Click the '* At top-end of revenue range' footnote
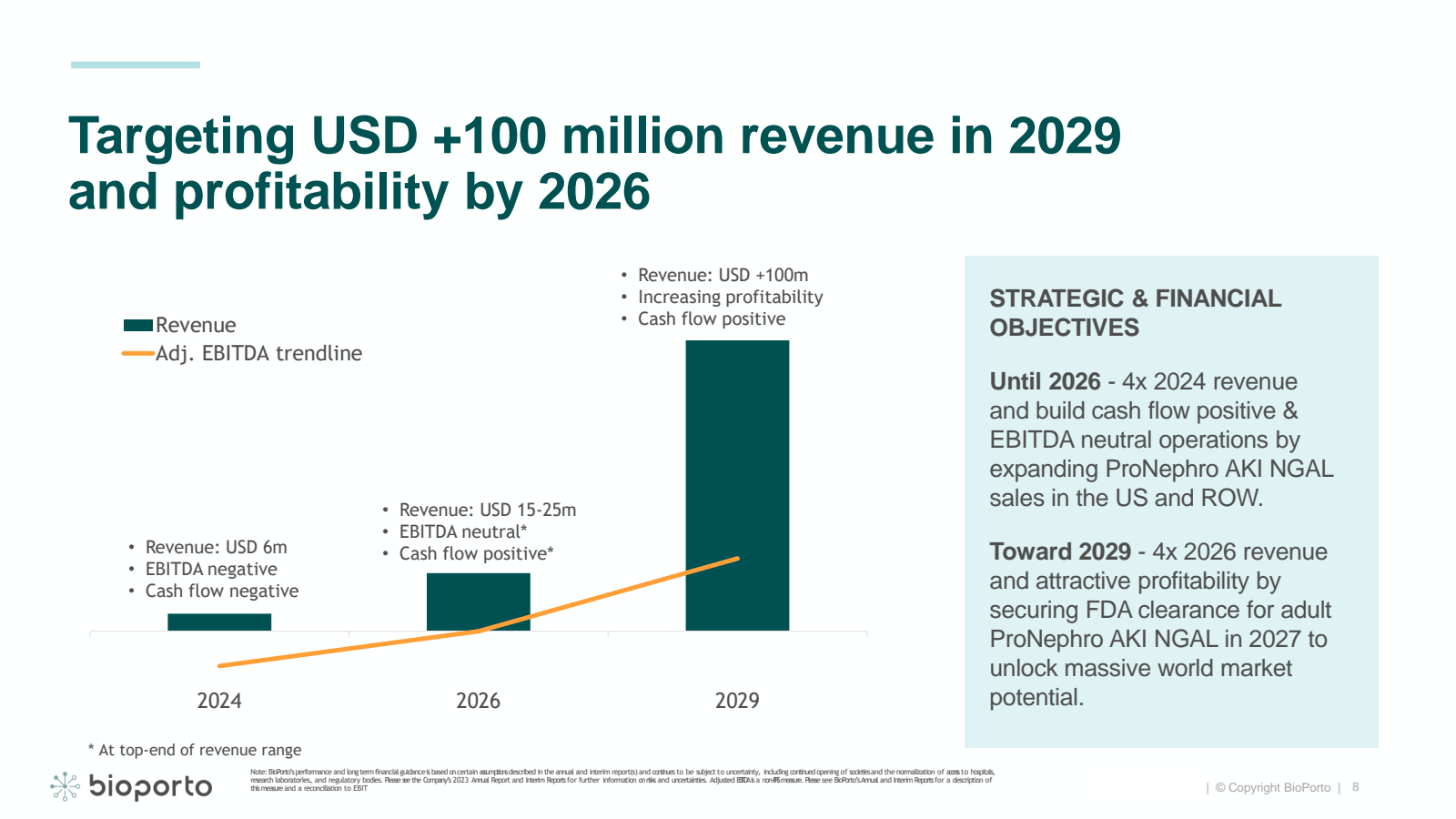Screen dimensions: 1456x819 [x=195, y=750]
